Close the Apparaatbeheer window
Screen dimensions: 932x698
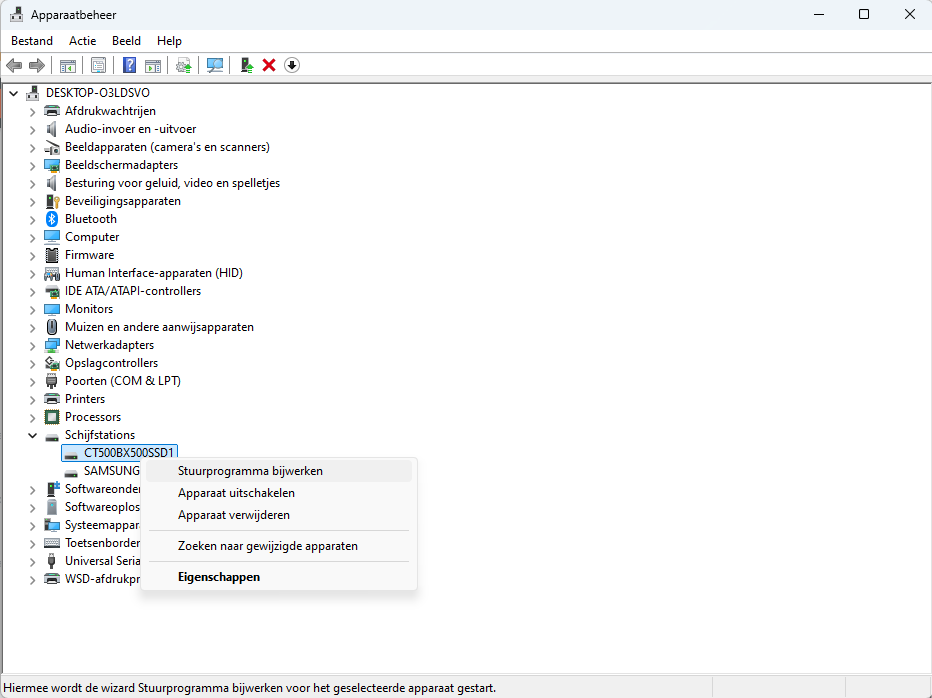point(909,14)
